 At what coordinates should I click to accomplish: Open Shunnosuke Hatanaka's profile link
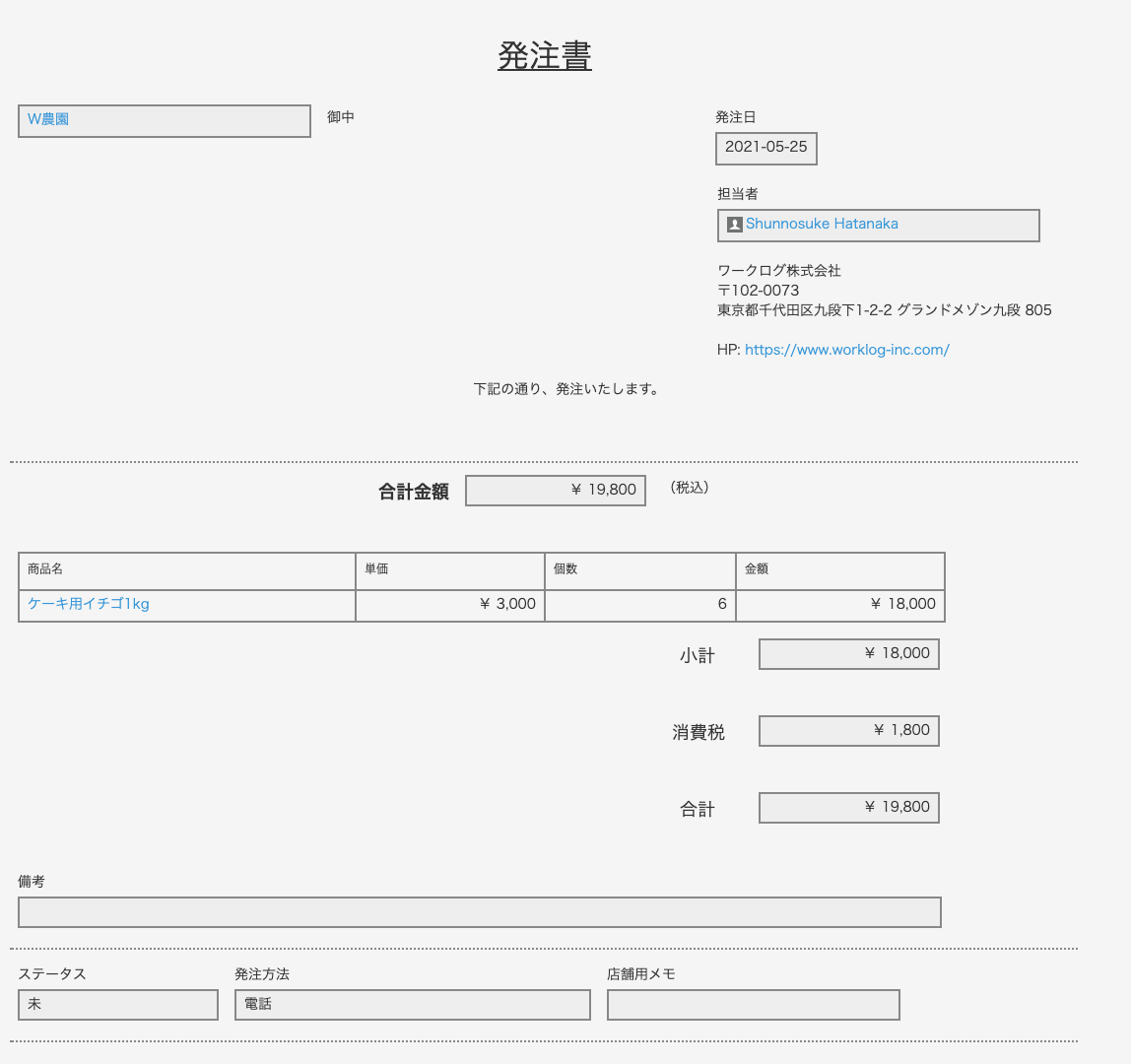coord(822,224)
